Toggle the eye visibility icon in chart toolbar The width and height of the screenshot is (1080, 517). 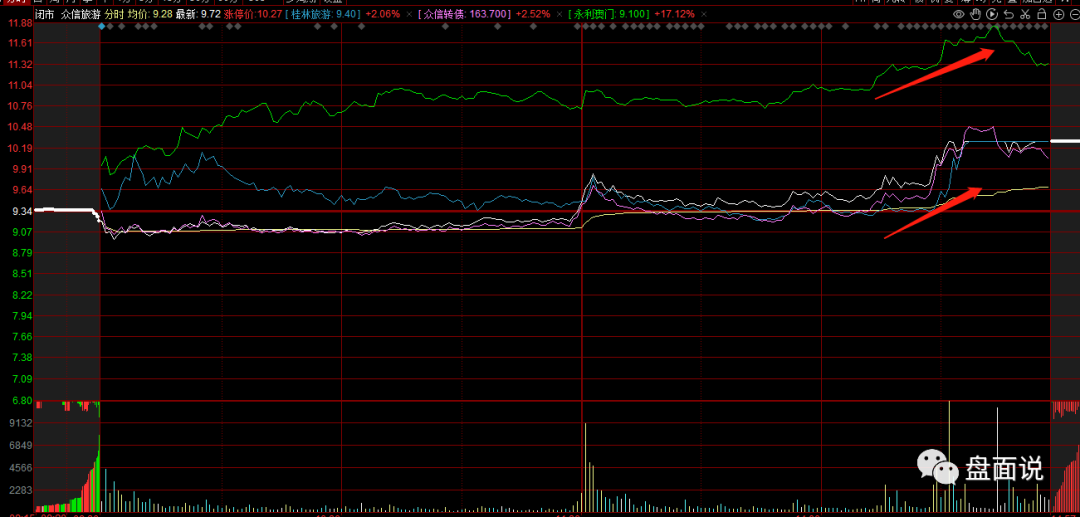[959, 14]
